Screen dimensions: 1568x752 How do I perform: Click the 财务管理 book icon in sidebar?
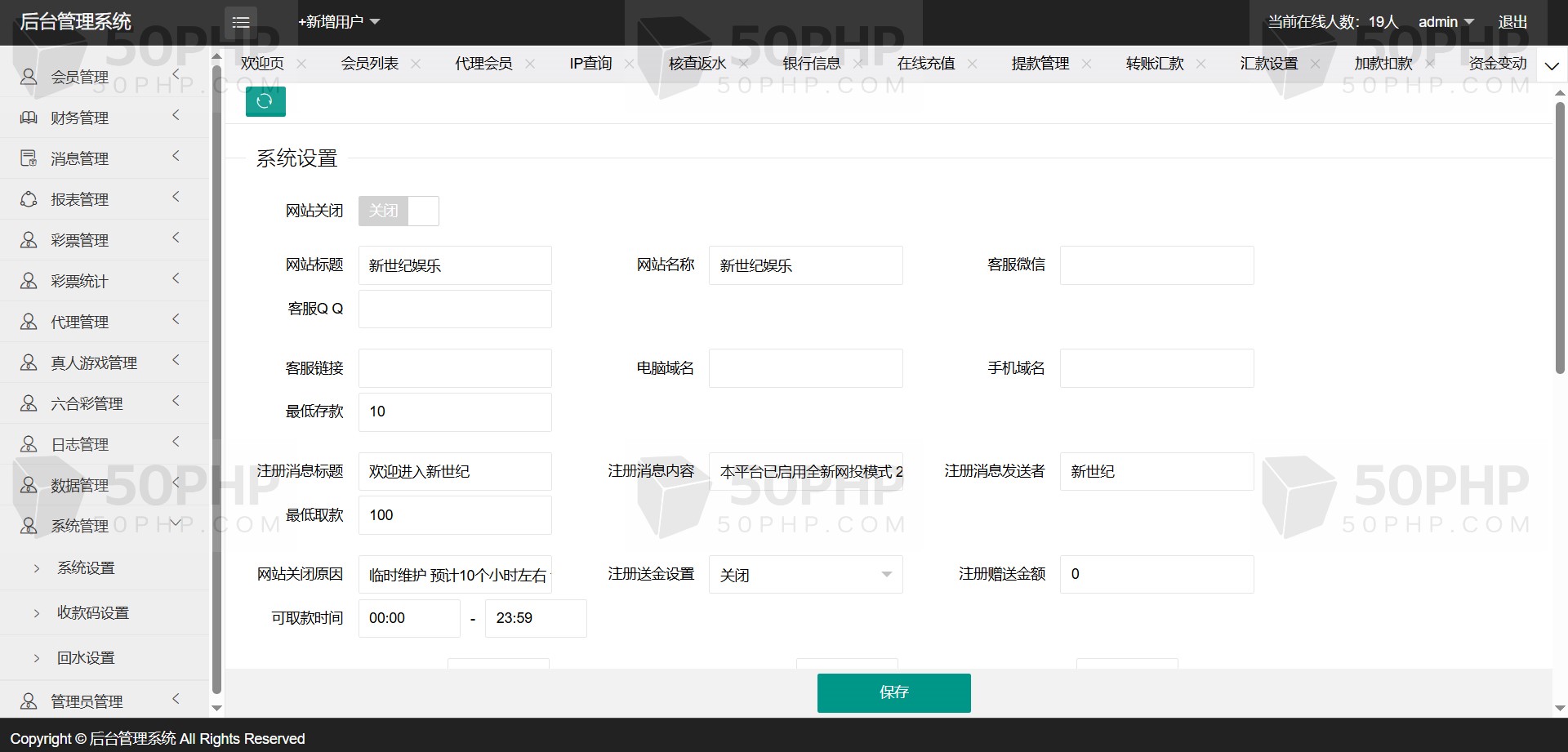click(x=29, y=118)
